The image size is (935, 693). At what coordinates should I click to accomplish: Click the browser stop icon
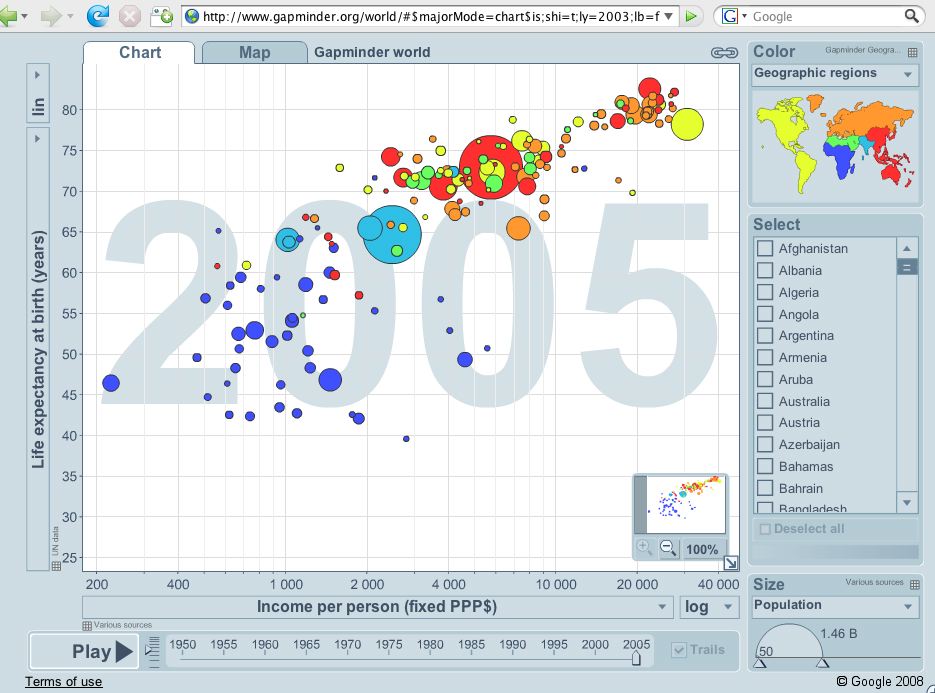(x=129, y=16)
